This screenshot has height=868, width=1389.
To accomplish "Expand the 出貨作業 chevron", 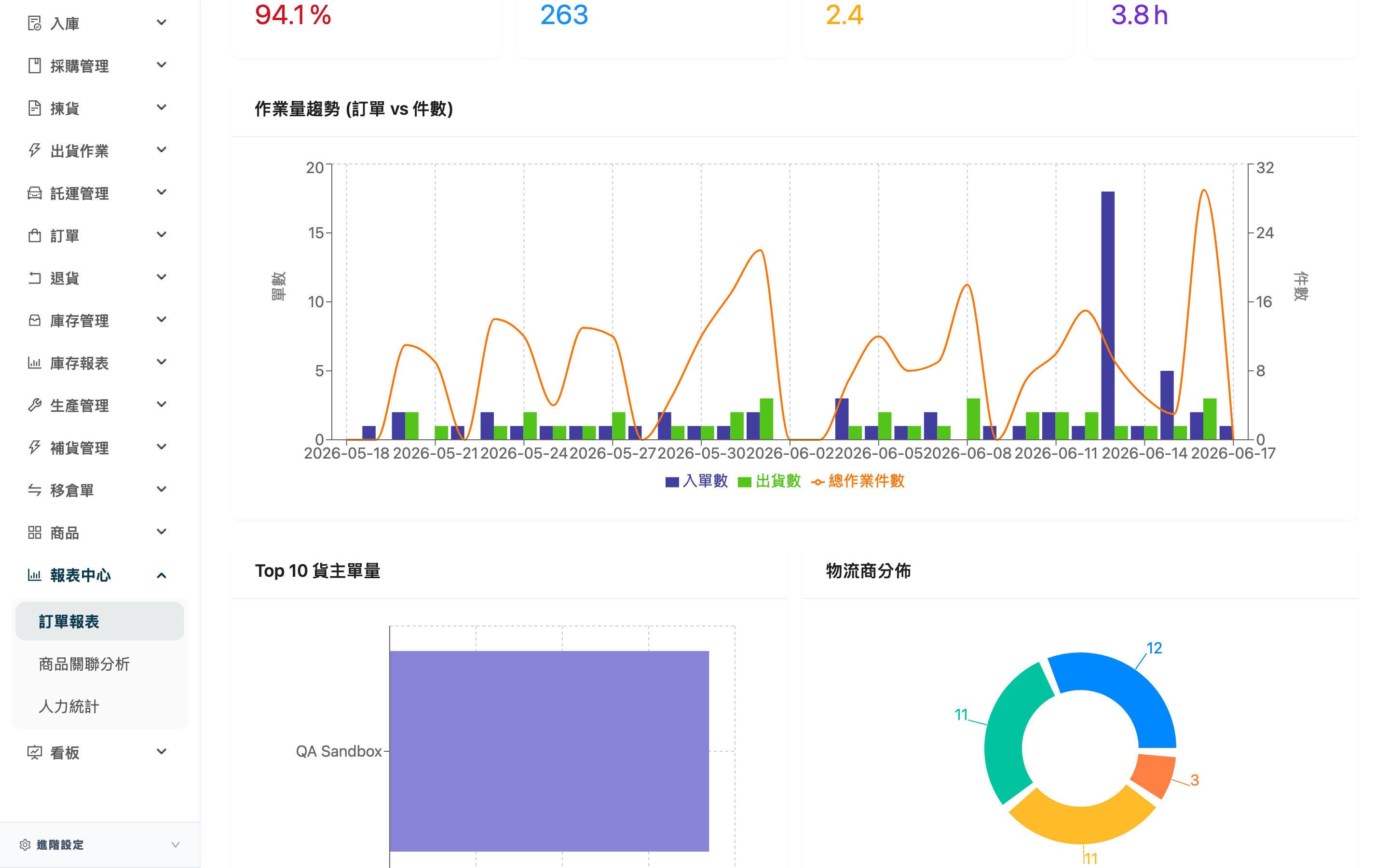I will (x=162, y=150).
